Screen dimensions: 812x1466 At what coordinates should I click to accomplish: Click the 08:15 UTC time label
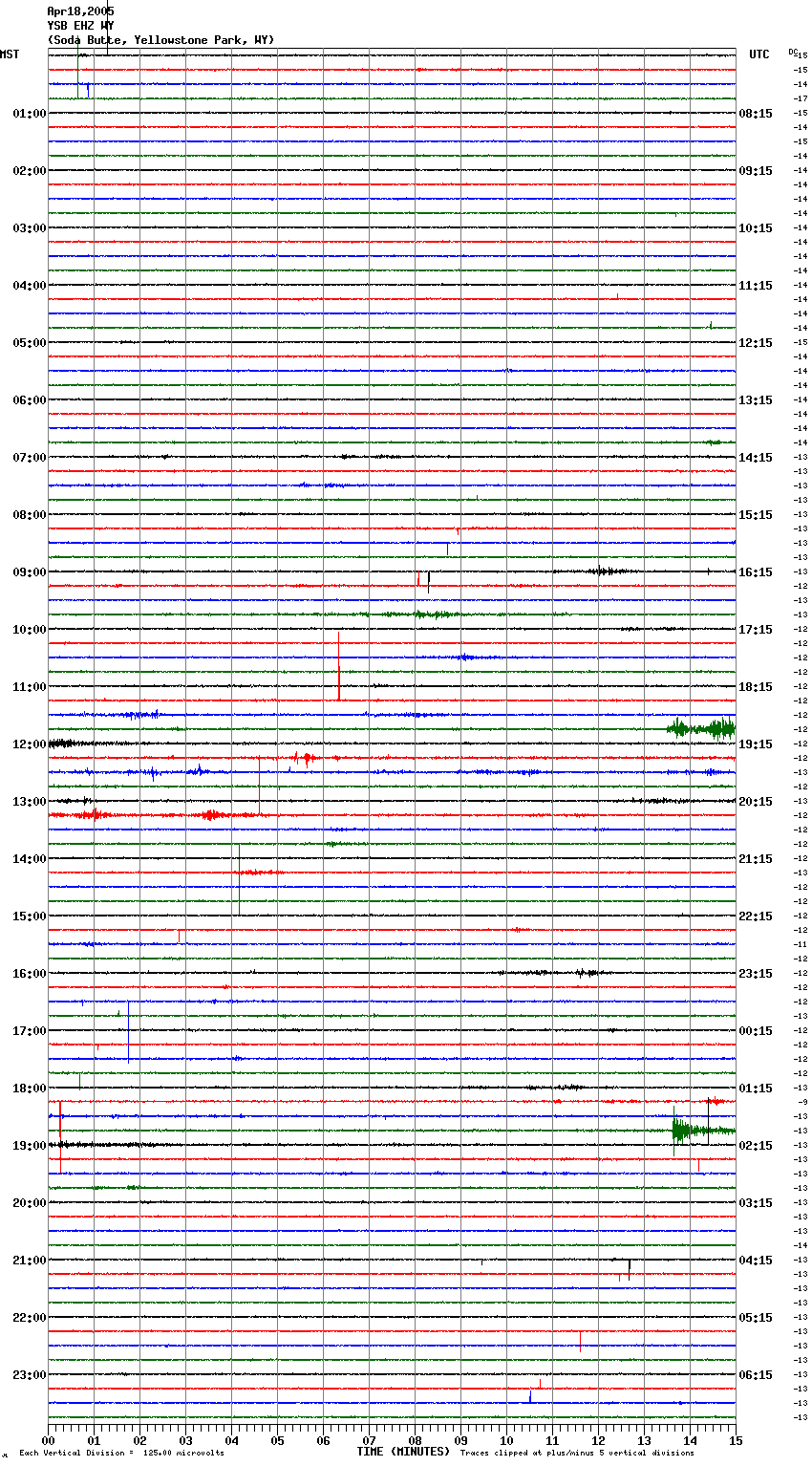(756, 114)
